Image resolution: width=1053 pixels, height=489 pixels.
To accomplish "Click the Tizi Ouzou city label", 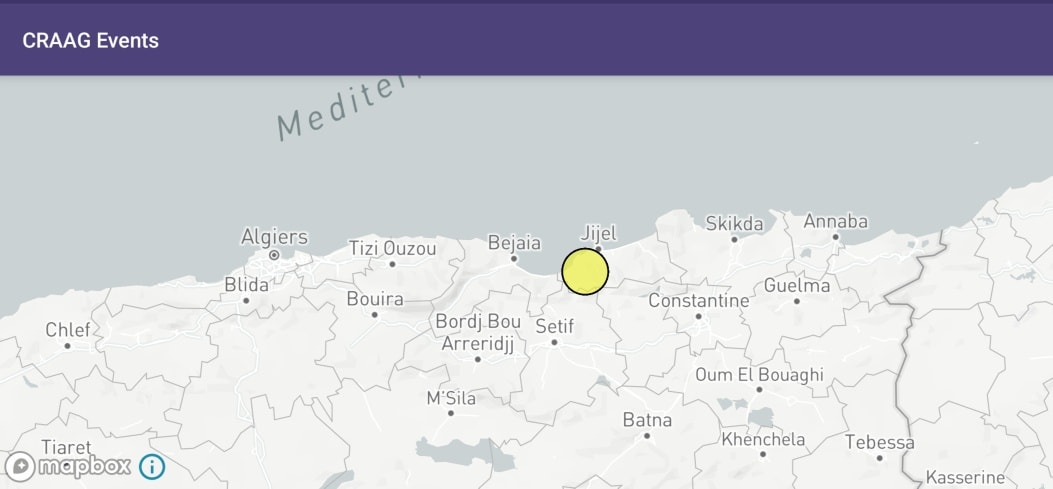I will point(392,249).
